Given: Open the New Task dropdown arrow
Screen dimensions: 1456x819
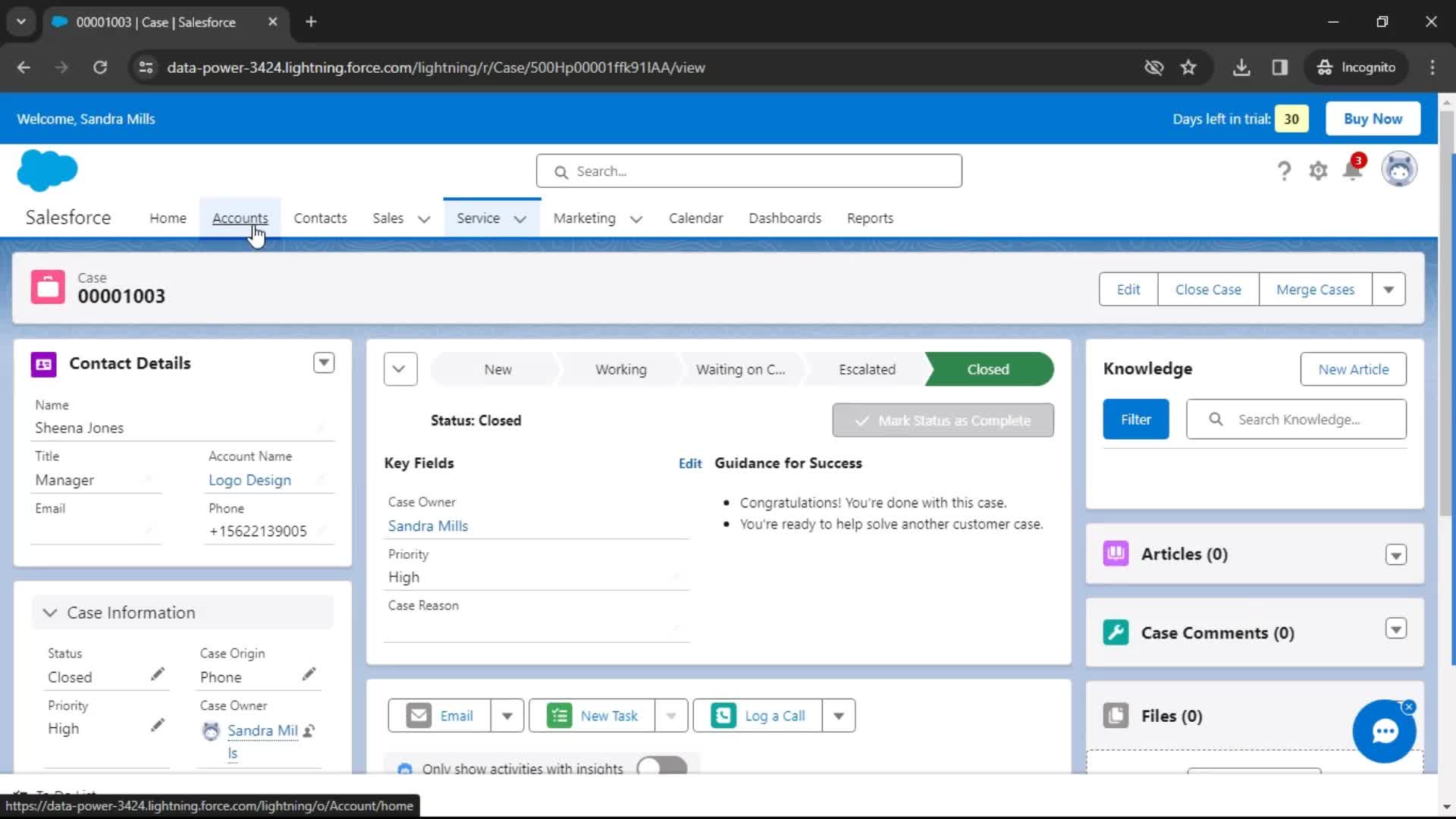Looking at the screenshot, I should [x=671, y=716].
